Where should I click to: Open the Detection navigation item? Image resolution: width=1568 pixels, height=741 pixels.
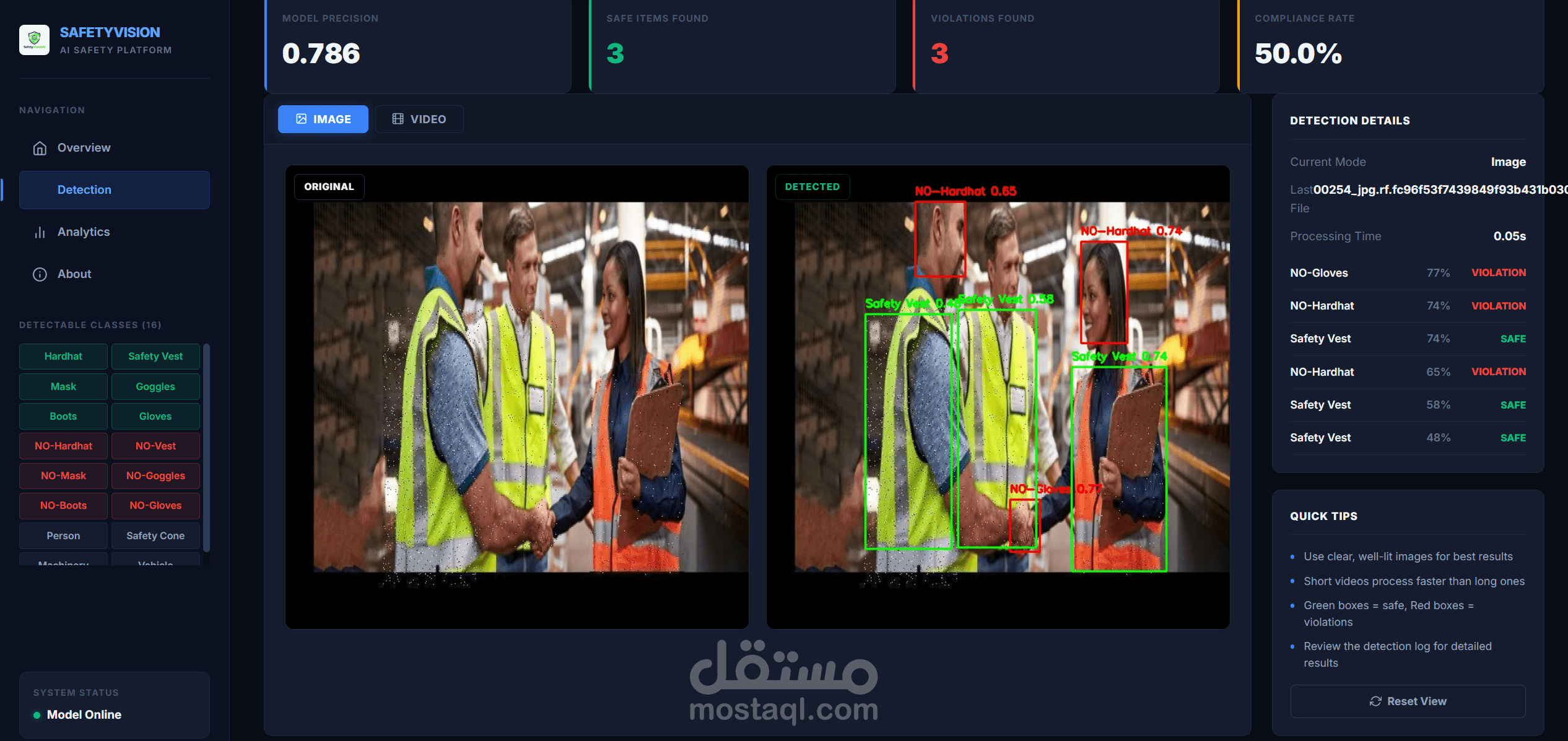tap(115, 190)
